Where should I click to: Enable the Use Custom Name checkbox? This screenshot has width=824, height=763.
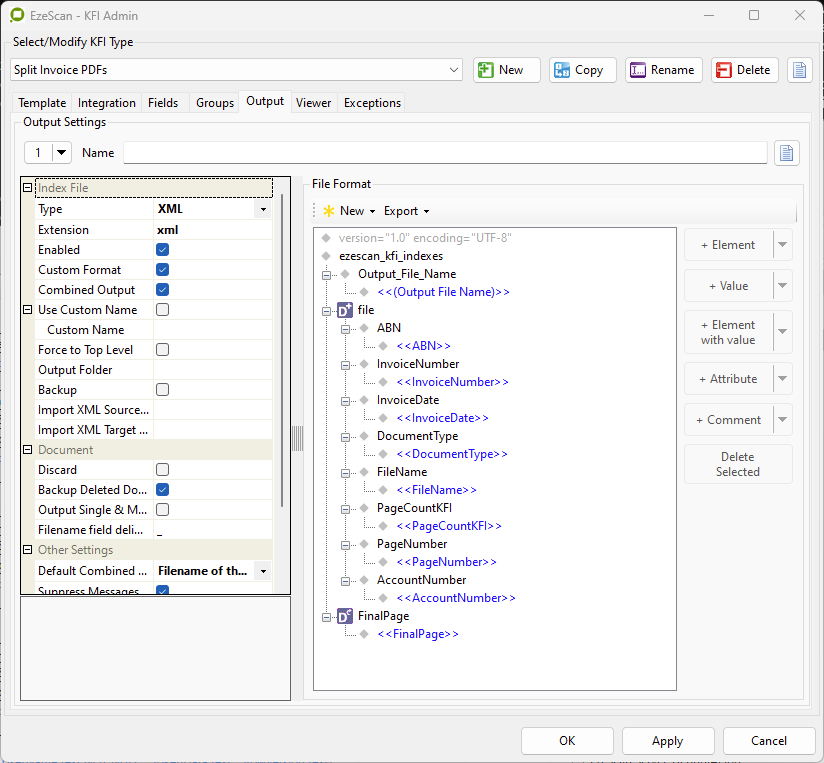162,310
